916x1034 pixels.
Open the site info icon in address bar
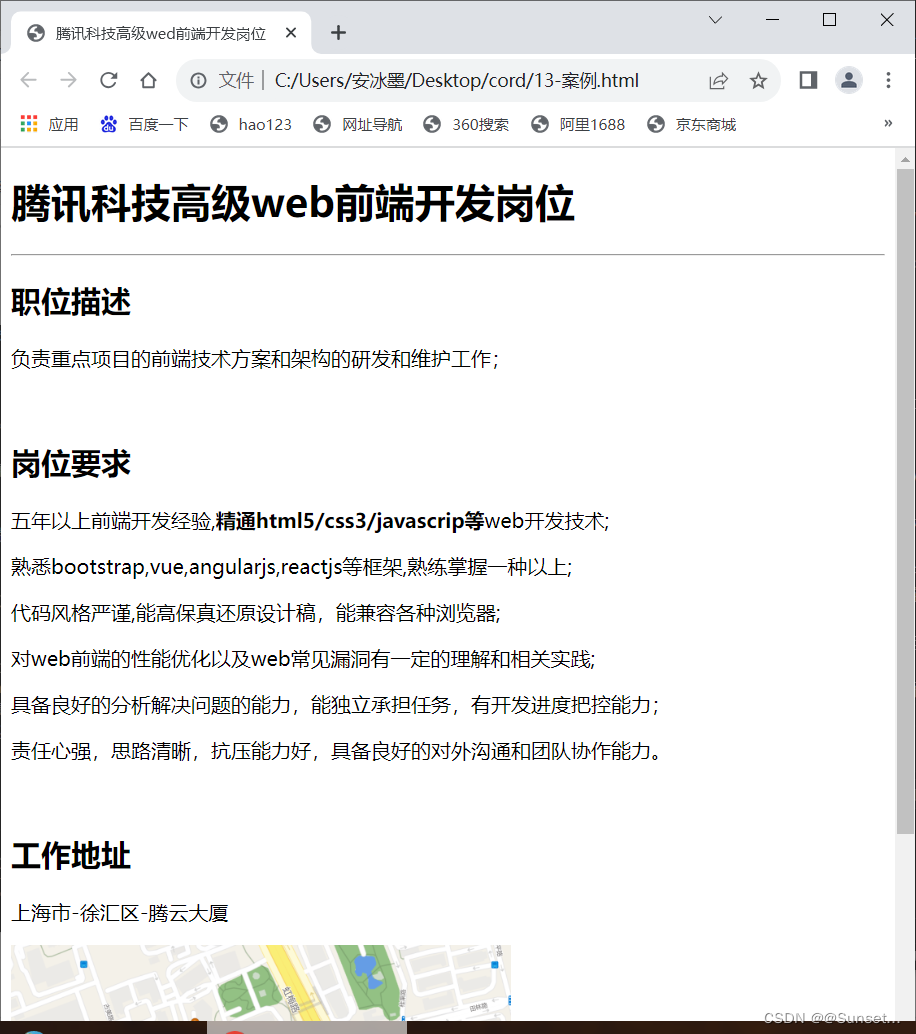pyautogui.click(x=198, y=80)
